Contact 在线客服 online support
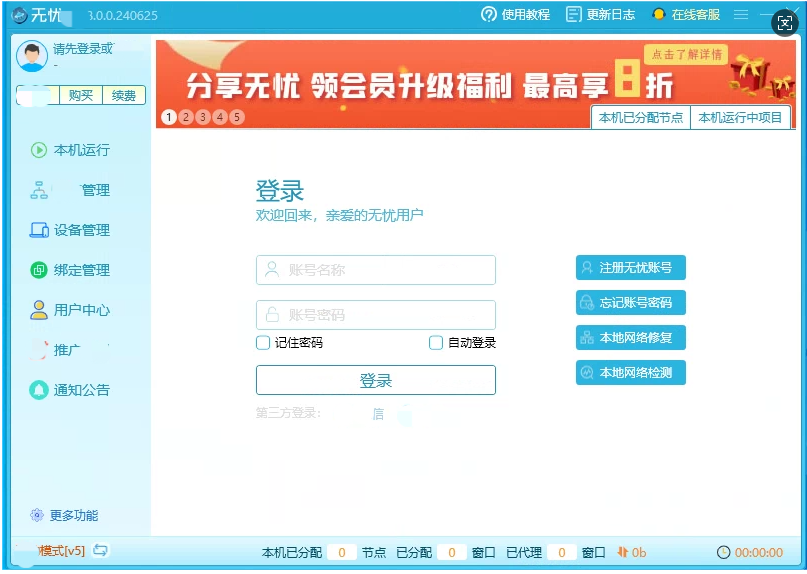The width and height of the screenshot is (807, 574). coord(686,14)
